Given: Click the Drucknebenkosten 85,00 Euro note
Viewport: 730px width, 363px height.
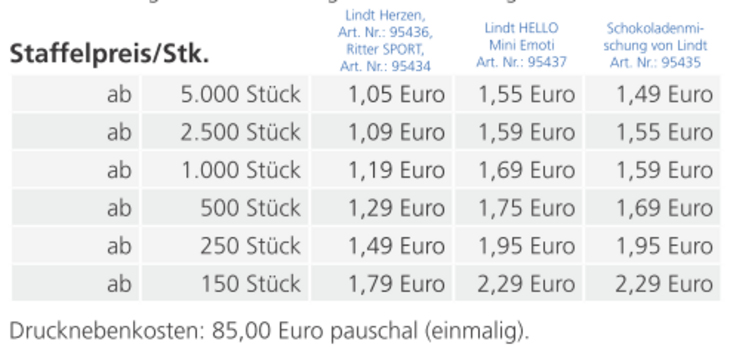Looking at the screenshot, I should (x=269, y=331).
